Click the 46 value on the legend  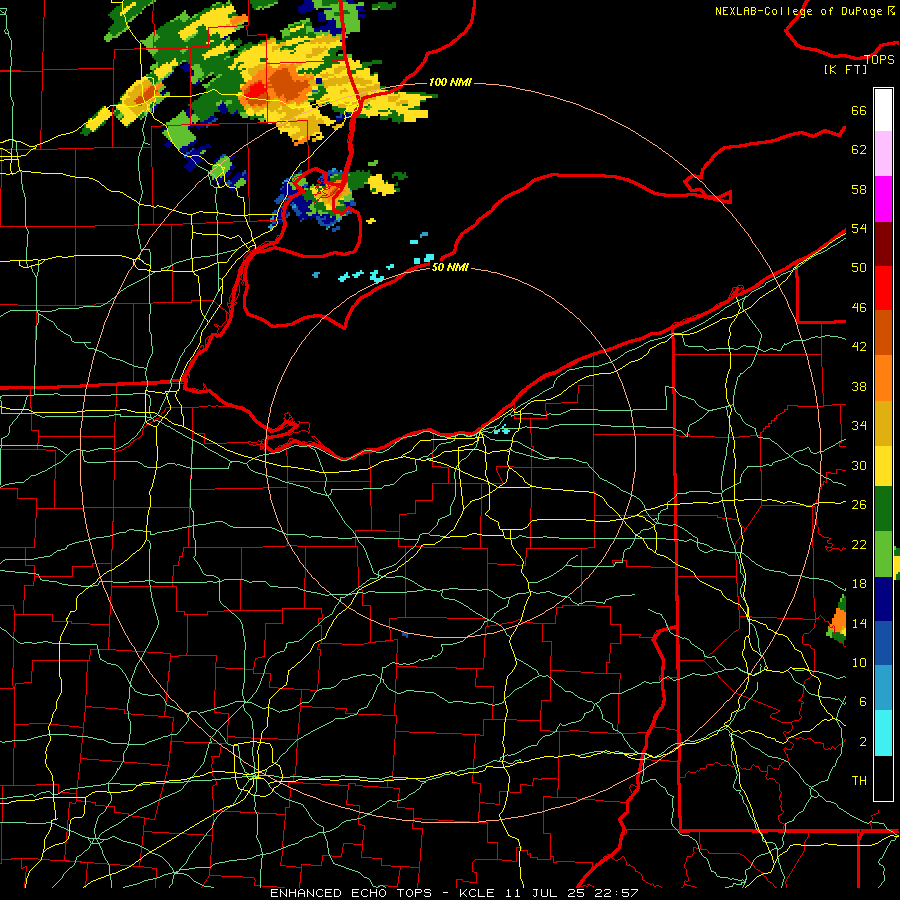(859, 308)
